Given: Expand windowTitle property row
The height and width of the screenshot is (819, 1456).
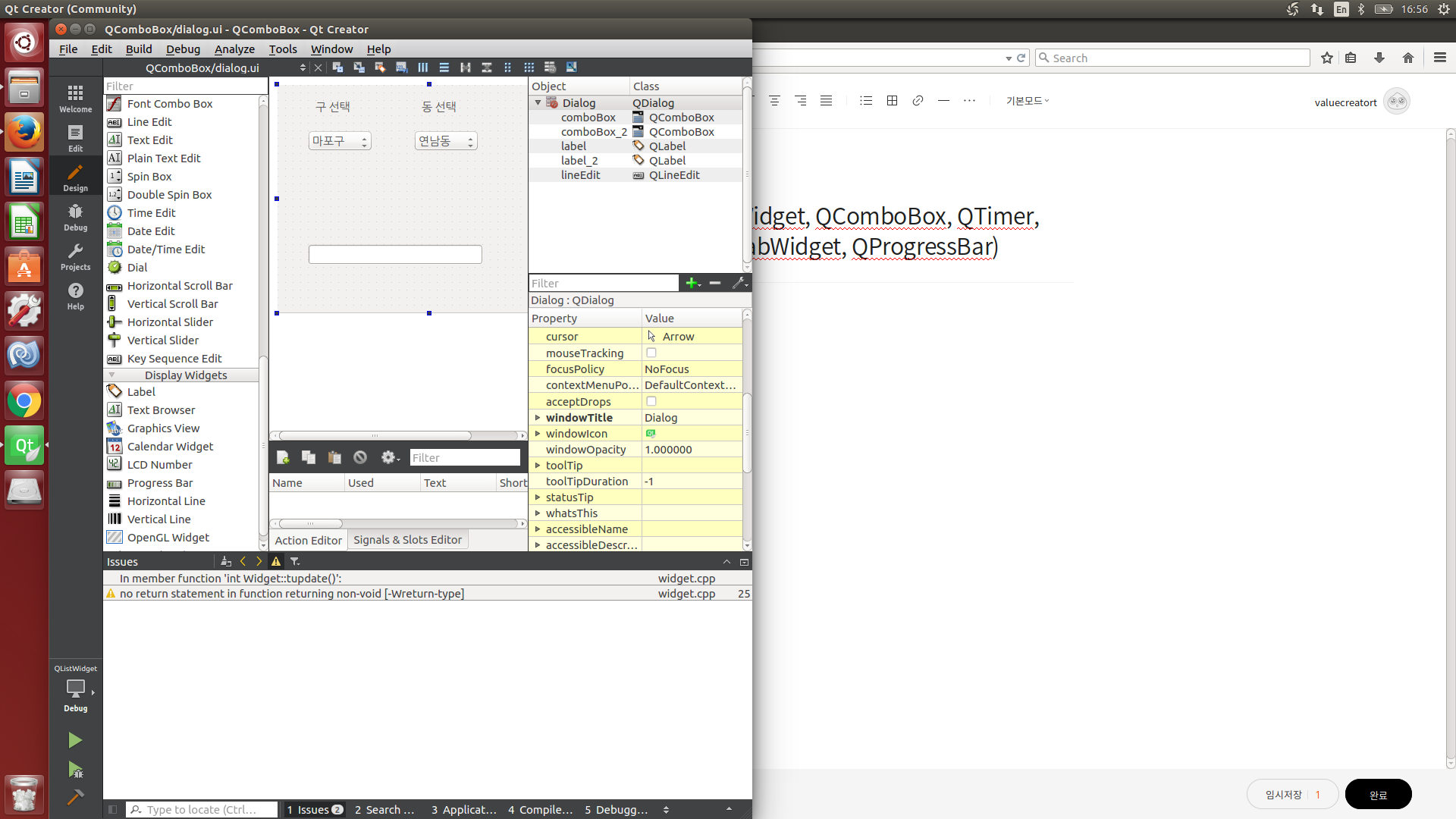Looking at the screenshot, I should point(538,418).
